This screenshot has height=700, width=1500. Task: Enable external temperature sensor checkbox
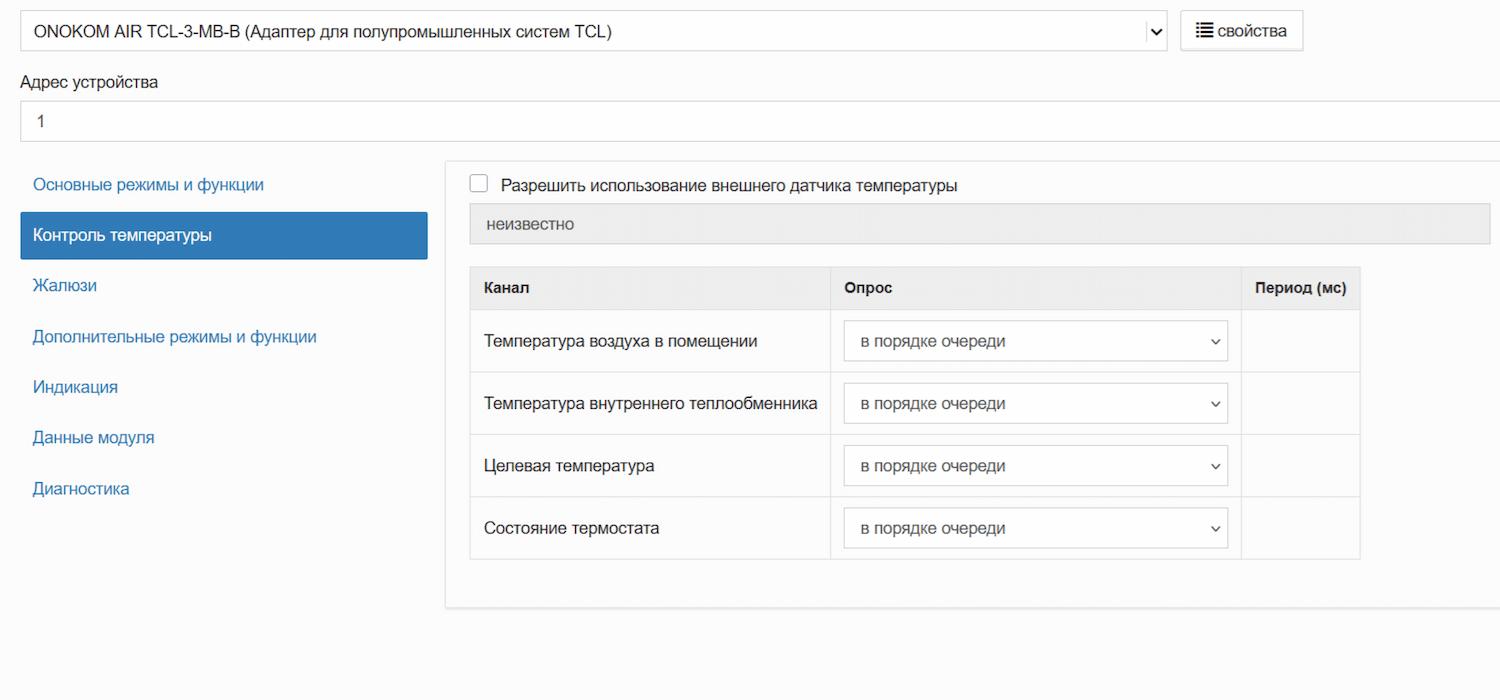[x=479, y=184]
